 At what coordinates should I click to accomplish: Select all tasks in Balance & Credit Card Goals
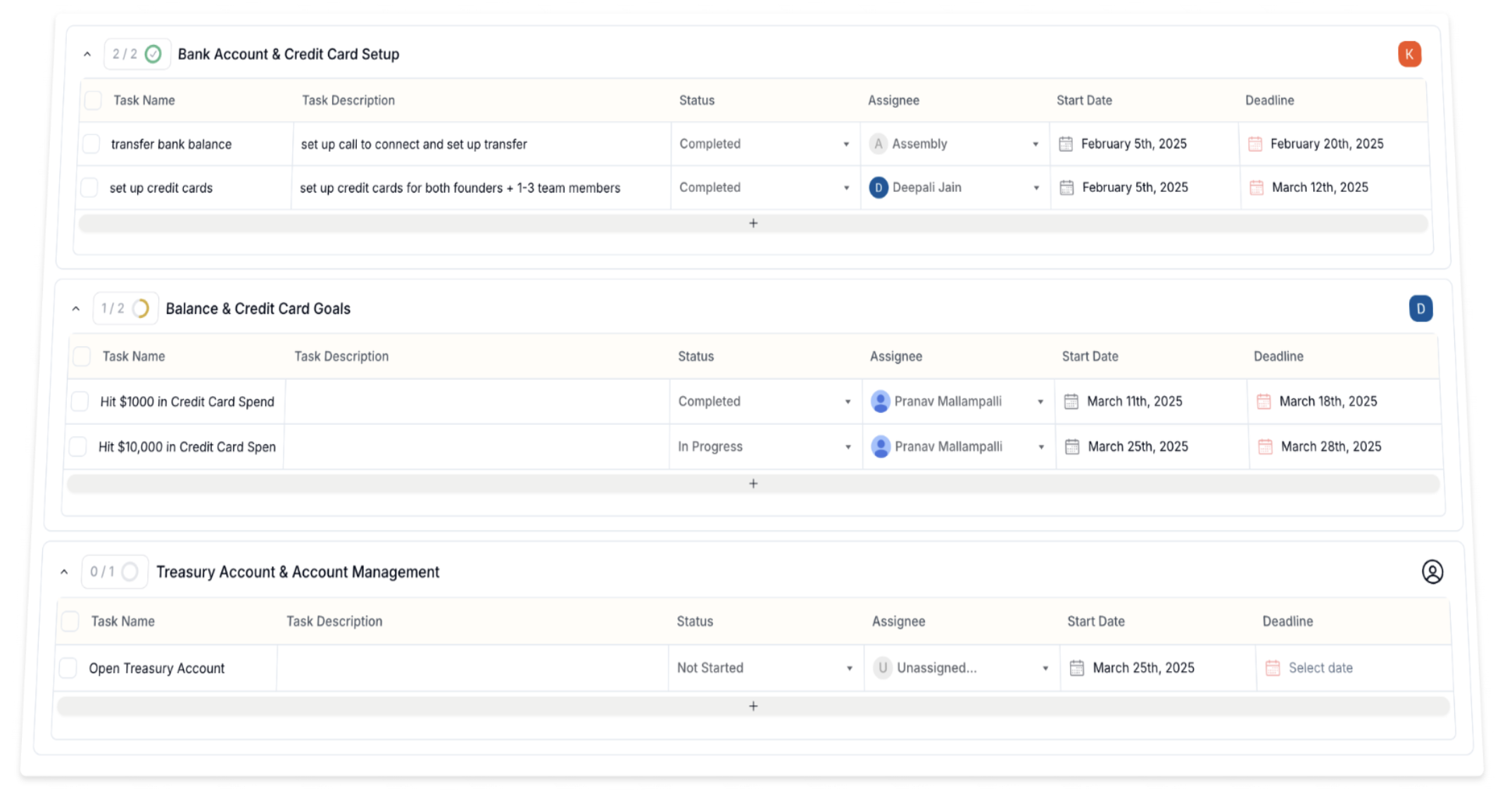pyautogui.click(x=82, y=357)
